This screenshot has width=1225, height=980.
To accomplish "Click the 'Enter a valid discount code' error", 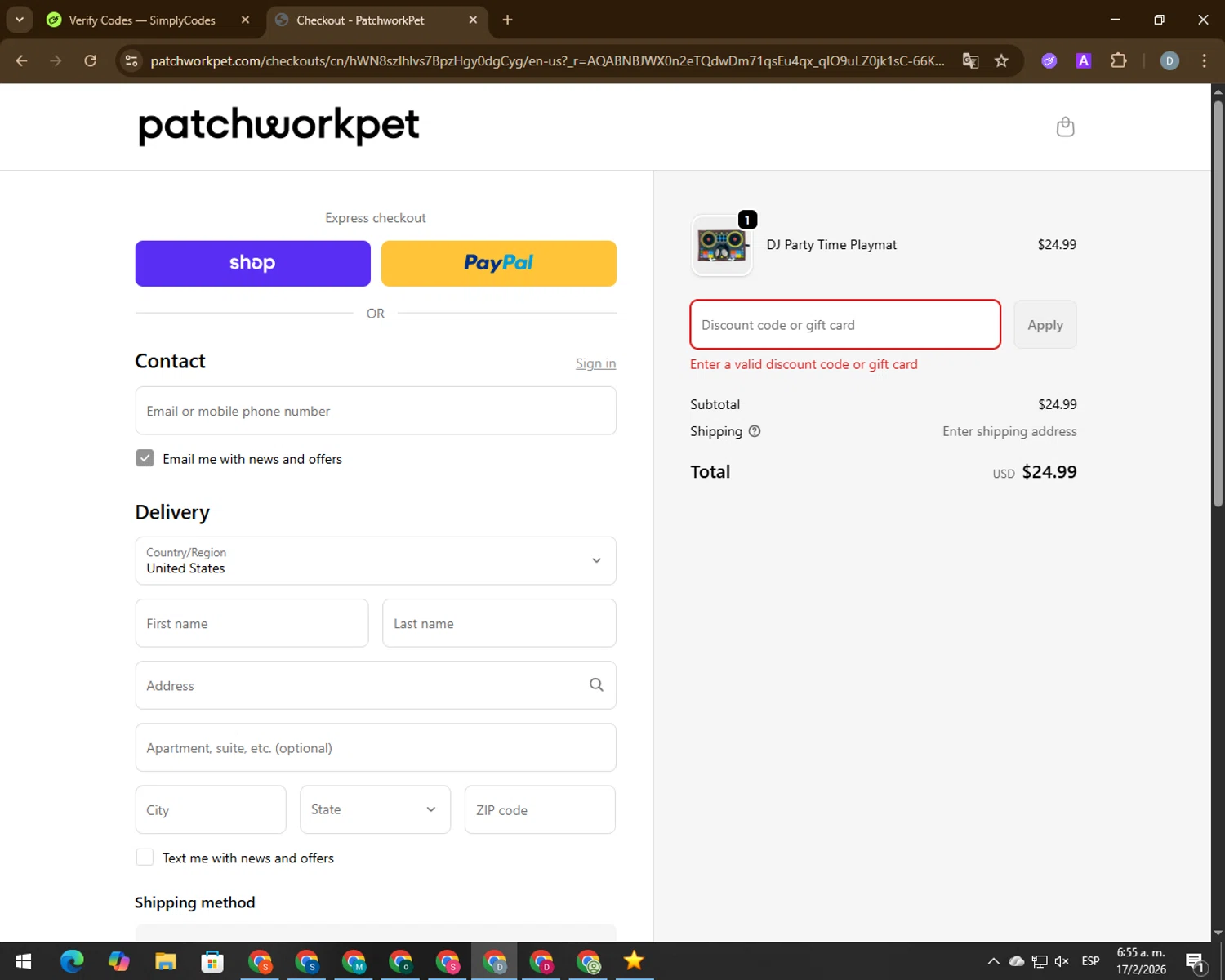I will click(804, 364).
